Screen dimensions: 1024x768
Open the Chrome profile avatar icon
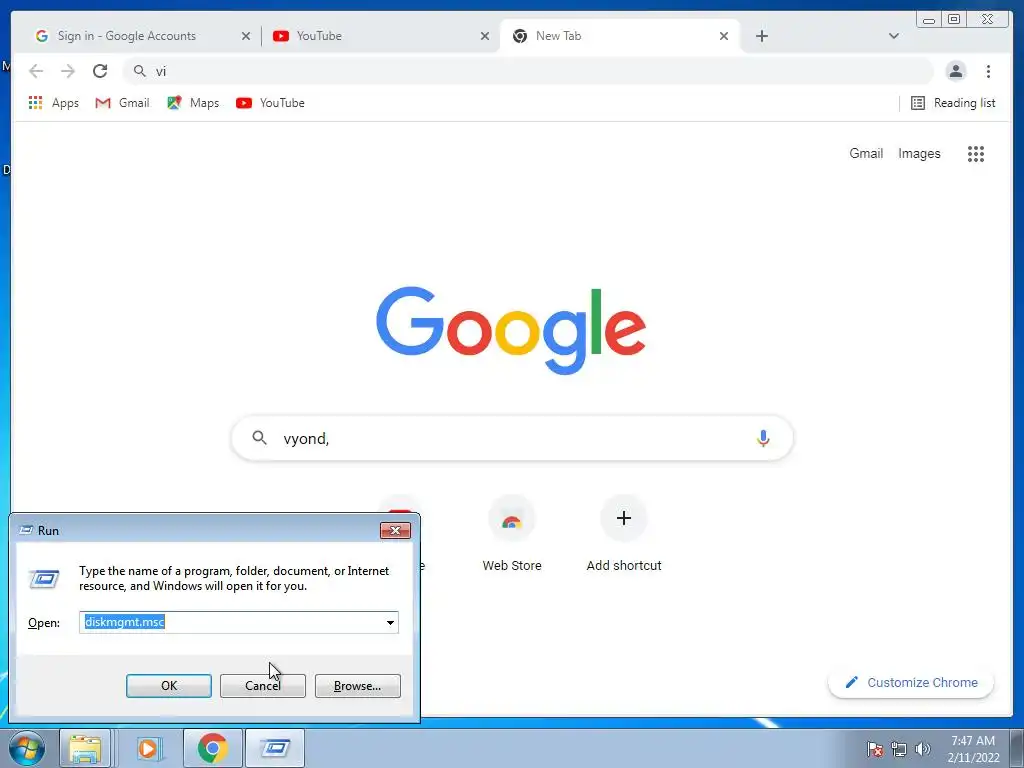[x=955, y=71]
